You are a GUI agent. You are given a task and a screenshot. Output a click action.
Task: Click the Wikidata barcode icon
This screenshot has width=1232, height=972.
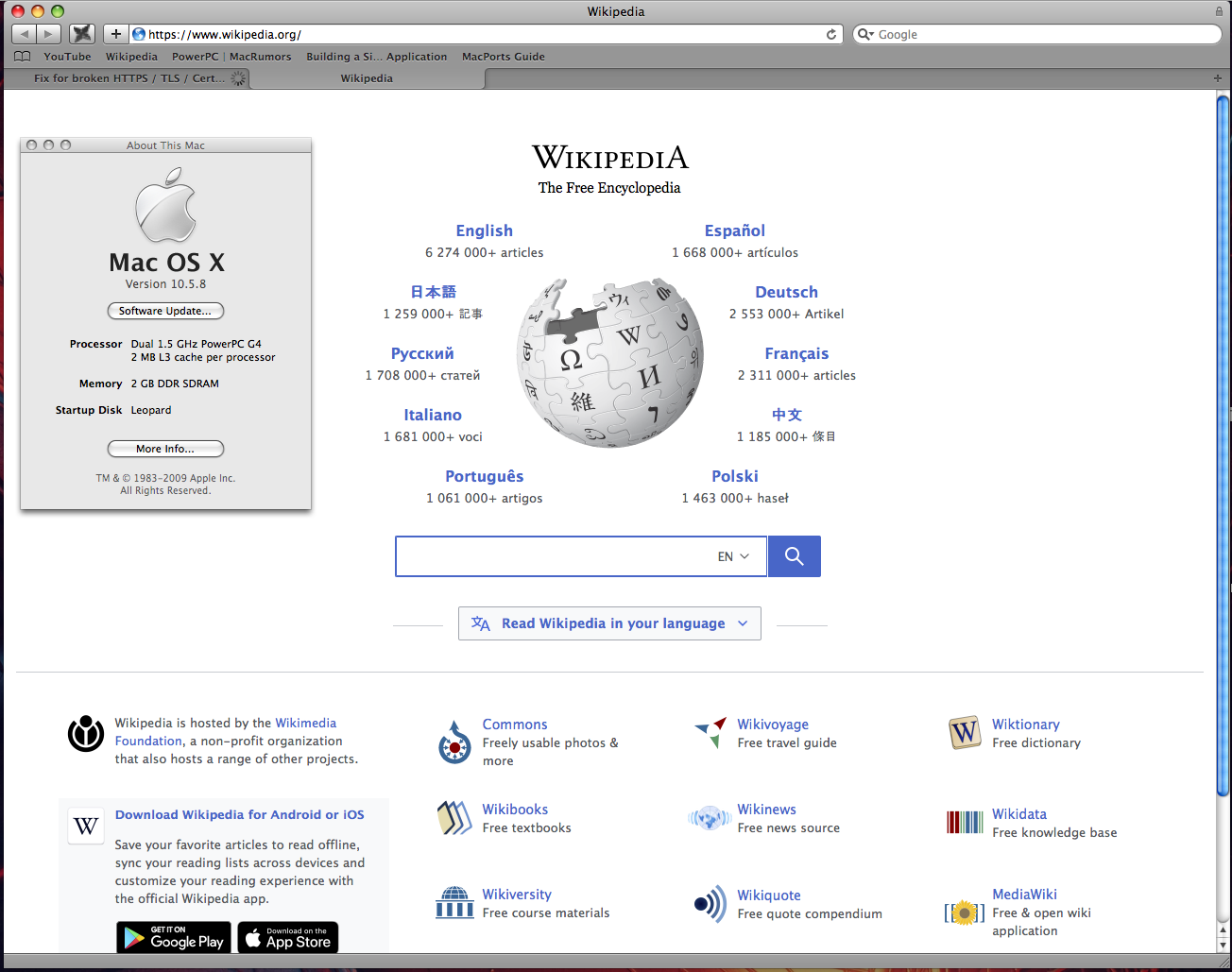[965, 822]
